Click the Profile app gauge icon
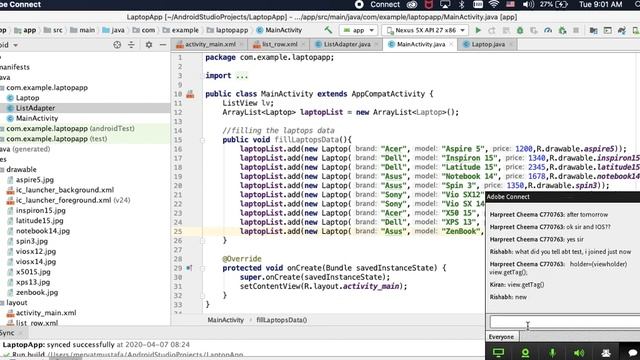The image size is (640, 360). coord(548,30)
